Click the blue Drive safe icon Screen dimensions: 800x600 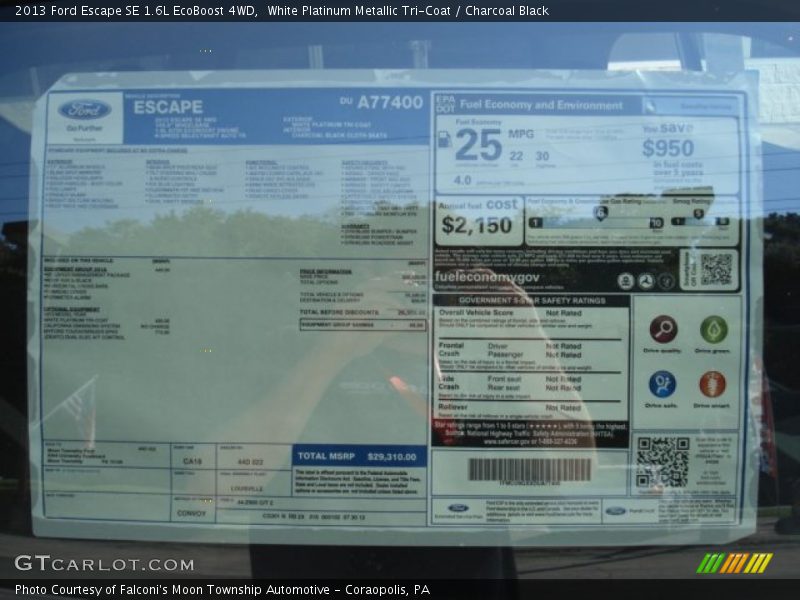[662, 384]
